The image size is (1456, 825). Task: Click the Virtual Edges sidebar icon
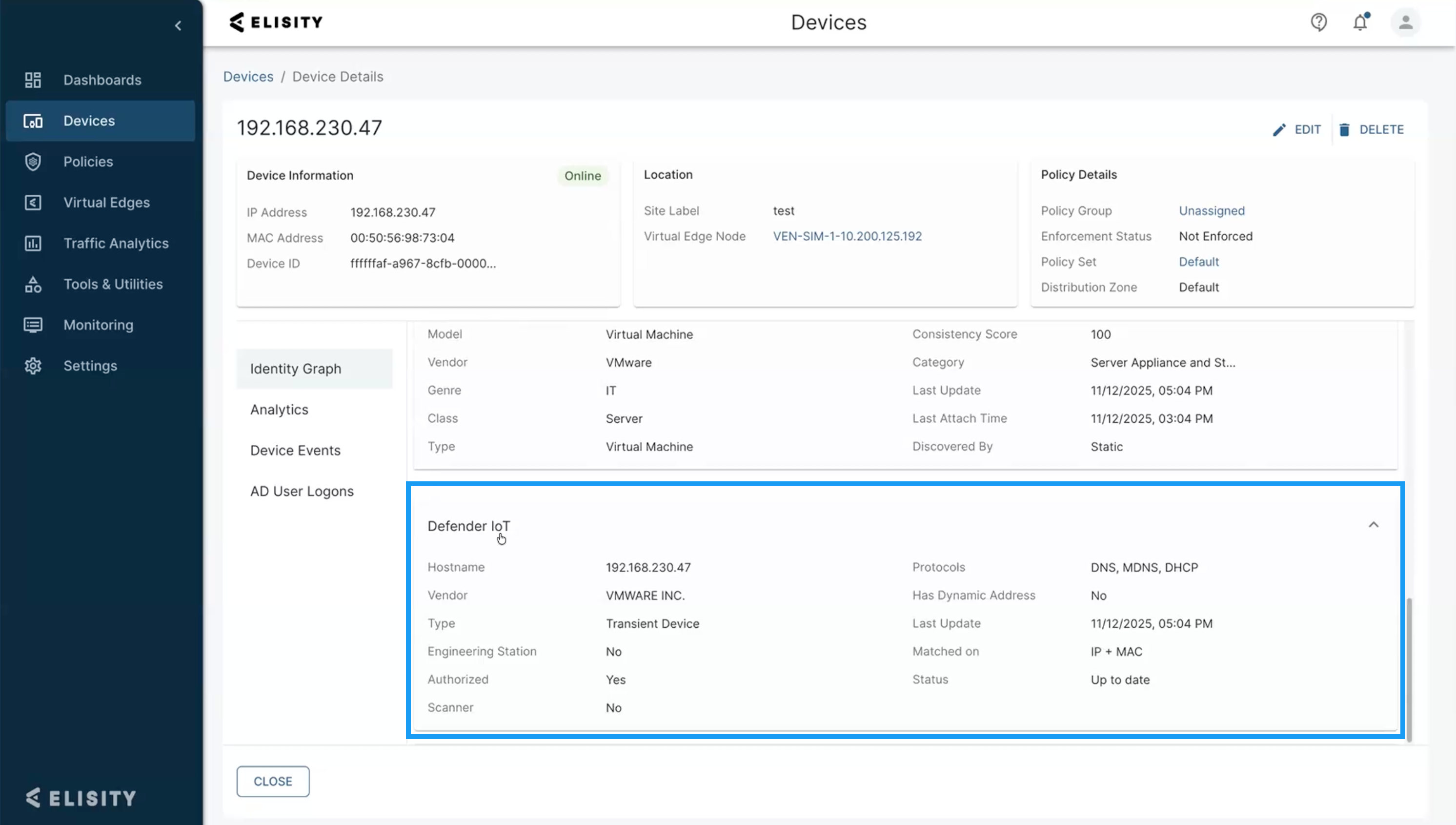coord(33,202)
